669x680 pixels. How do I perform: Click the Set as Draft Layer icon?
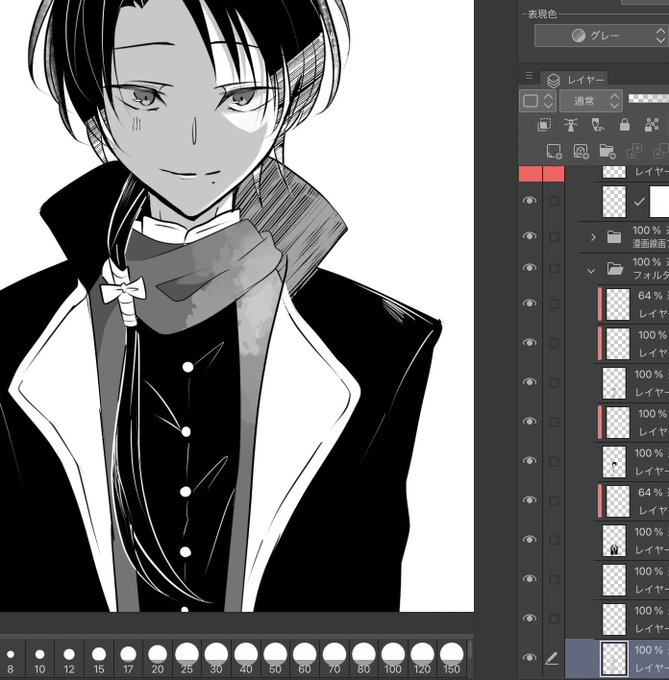tap(597, 125)
